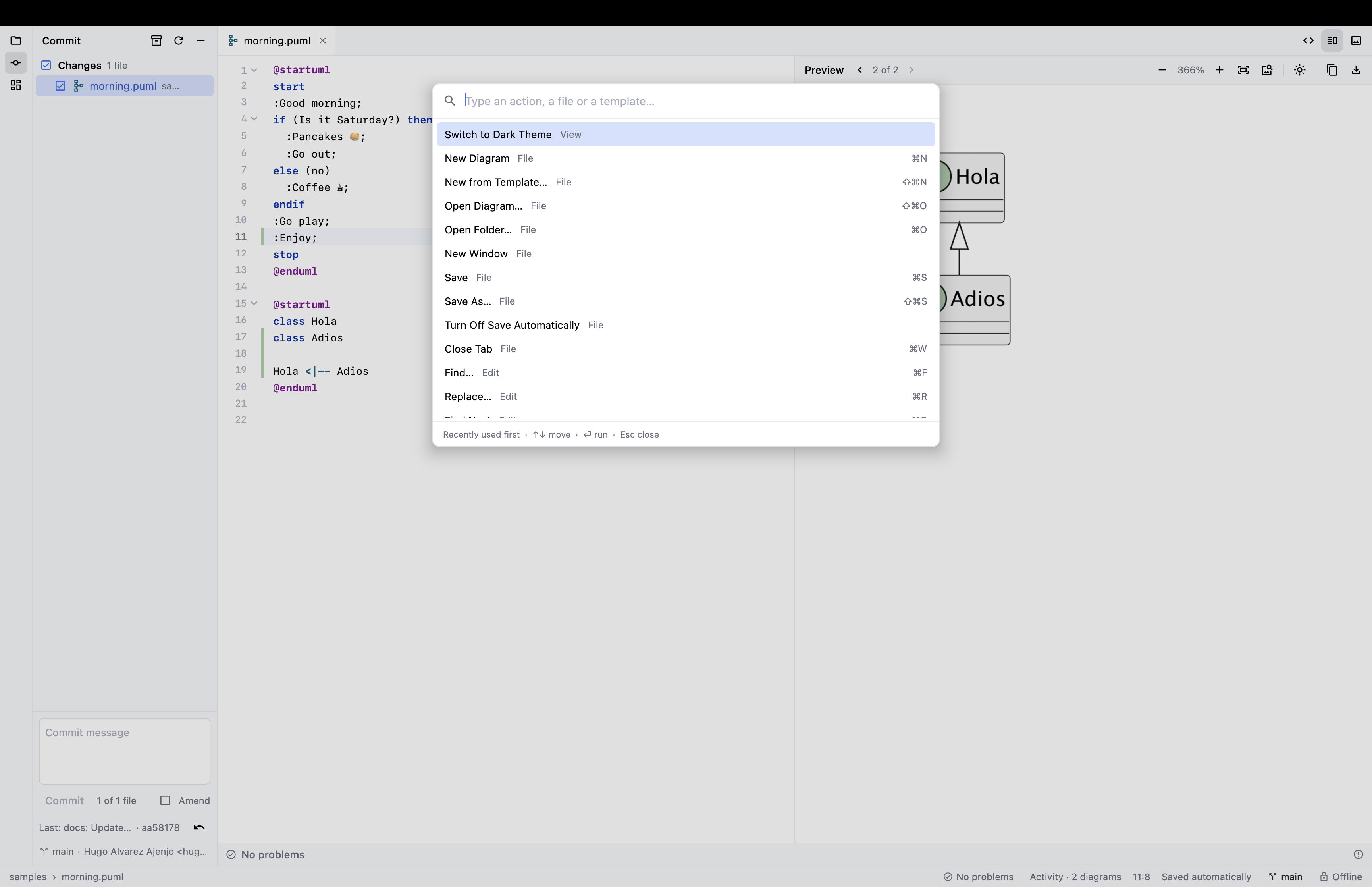This screenshot has width=1372, height=887.
Task: Click the stash changes archive icon
Action: pyautogui.click(x=156, y=40)
